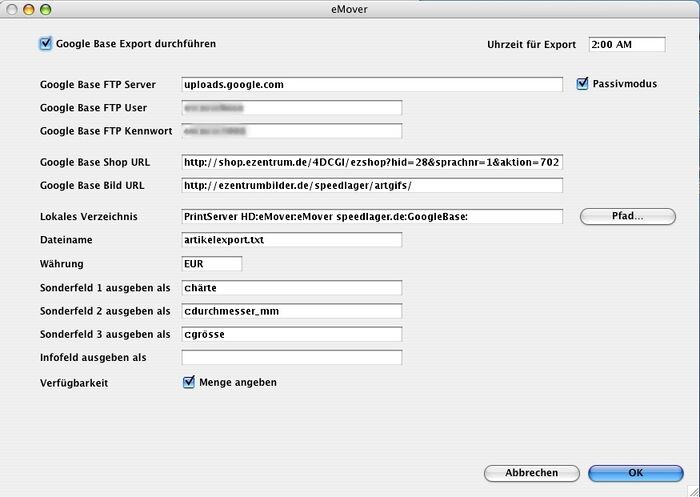This screenshot has width=700, height=497.
Task: Edit the Google Base Bild URL field
Action: click(372, 185)
